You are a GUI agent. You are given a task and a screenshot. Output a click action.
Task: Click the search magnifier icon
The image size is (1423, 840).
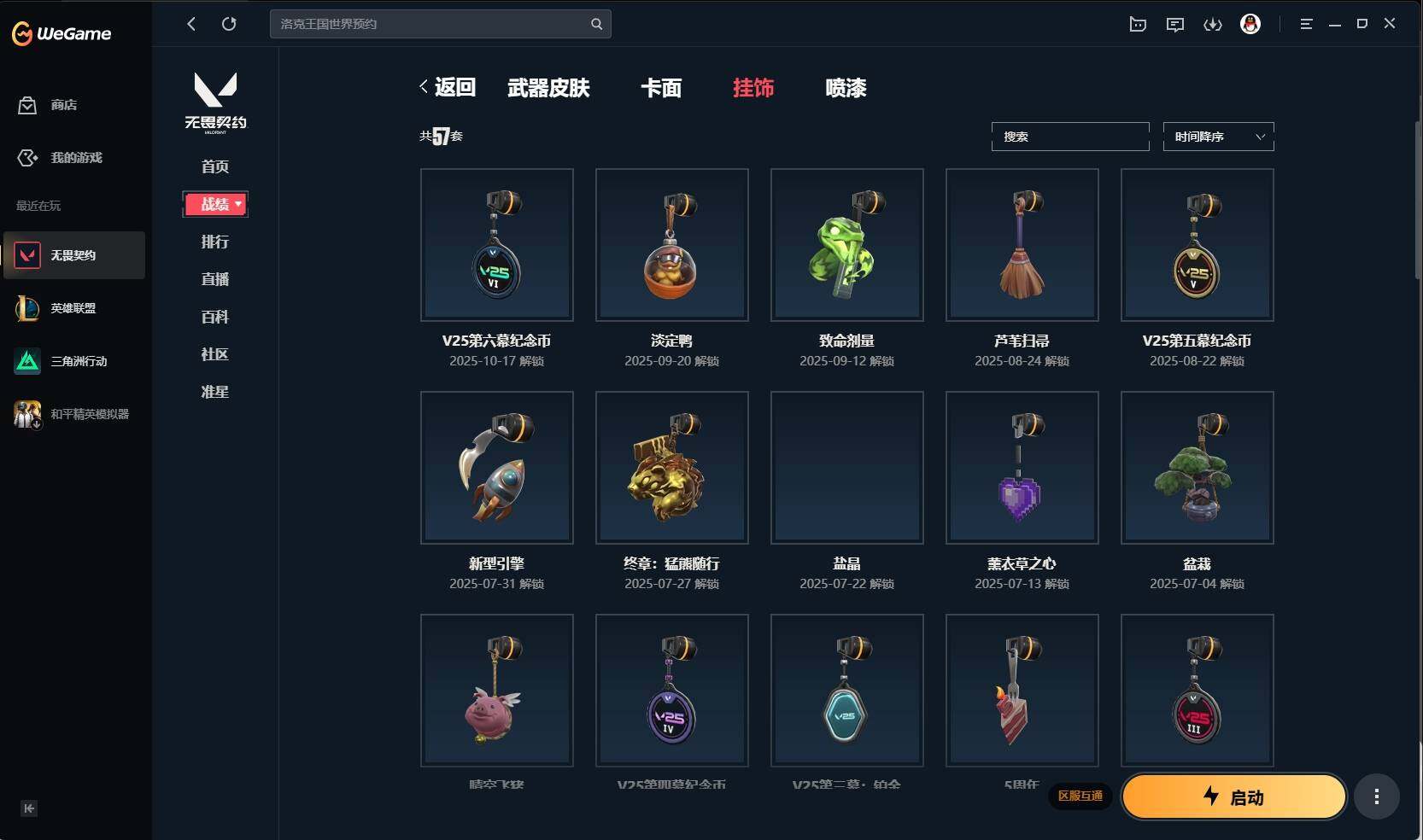[596, 24]
